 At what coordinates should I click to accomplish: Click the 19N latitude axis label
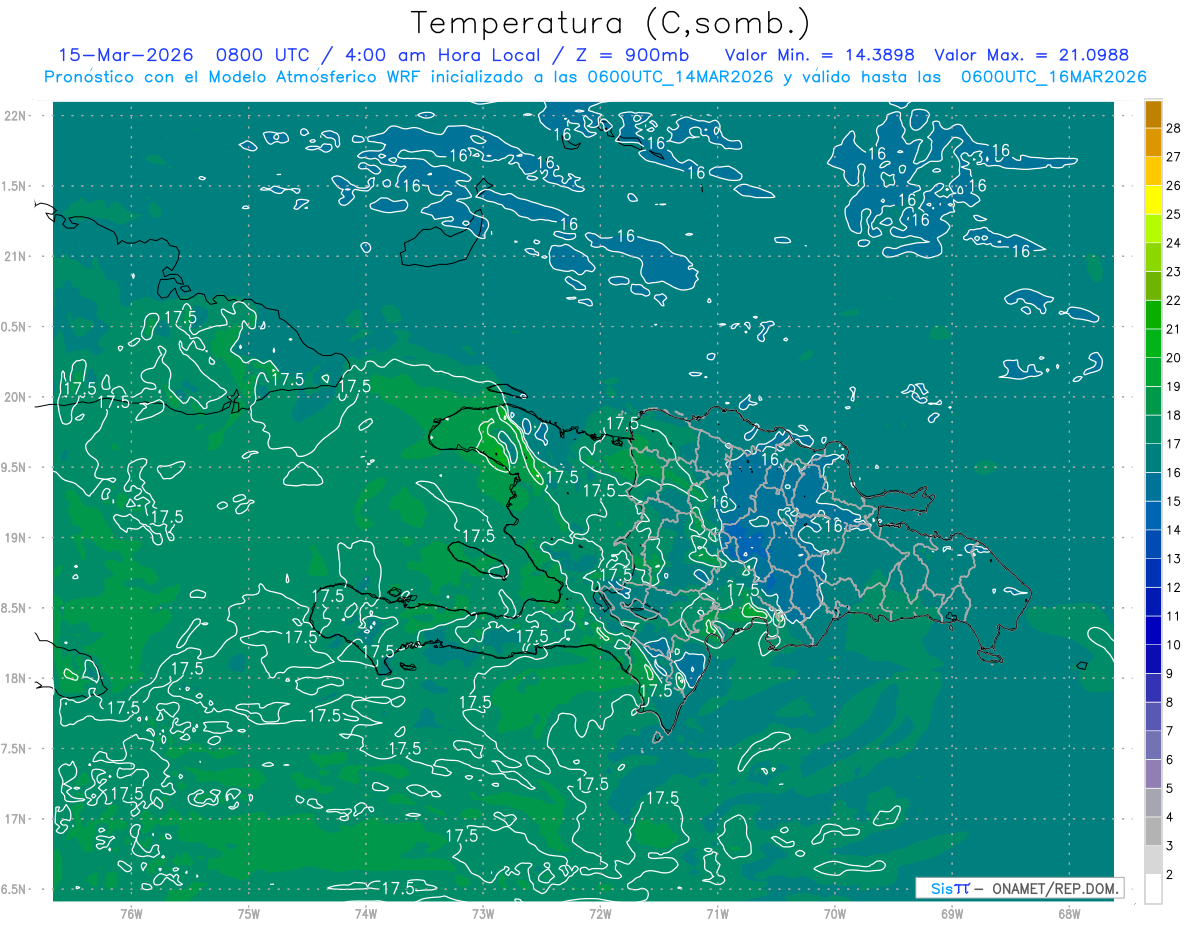pyautogui.click(x=15, y=538)
